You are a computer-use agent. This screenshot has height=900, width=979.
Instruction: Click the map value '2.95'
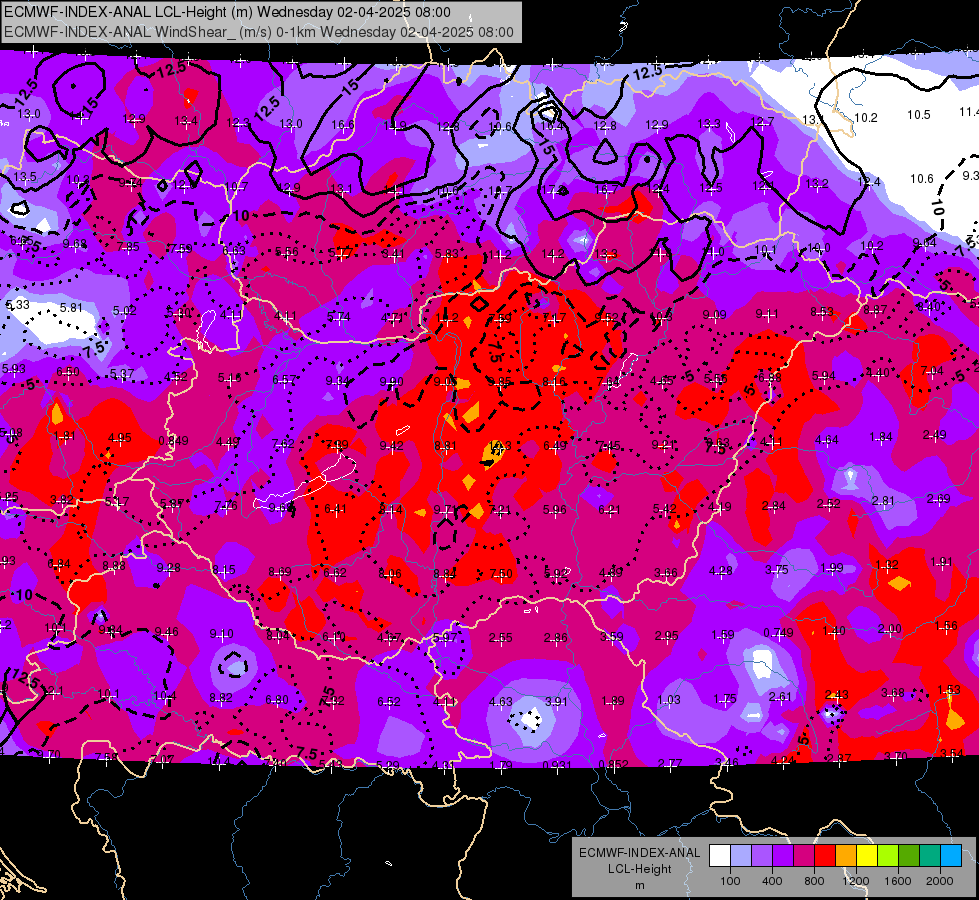click(x=667, y=636)
